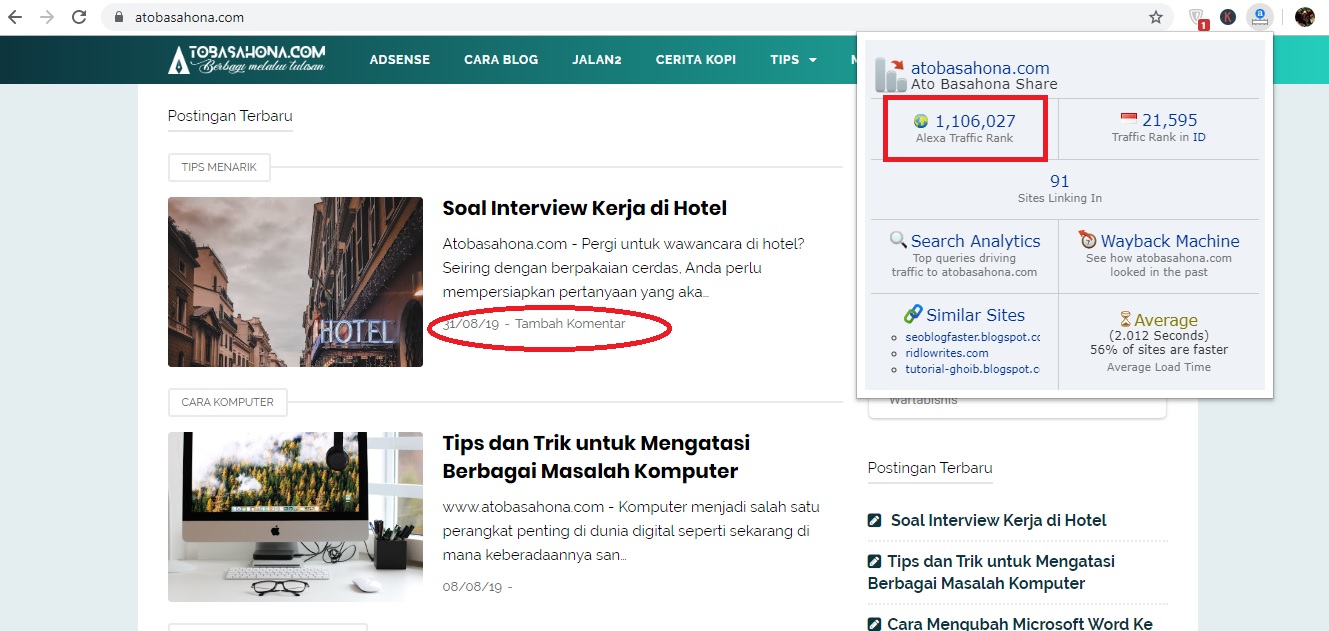Click the 1,106,027 Alexa Traffic Rank value
The height and width of the screenshot is (631, 1329).
click(x=975, y=121)
